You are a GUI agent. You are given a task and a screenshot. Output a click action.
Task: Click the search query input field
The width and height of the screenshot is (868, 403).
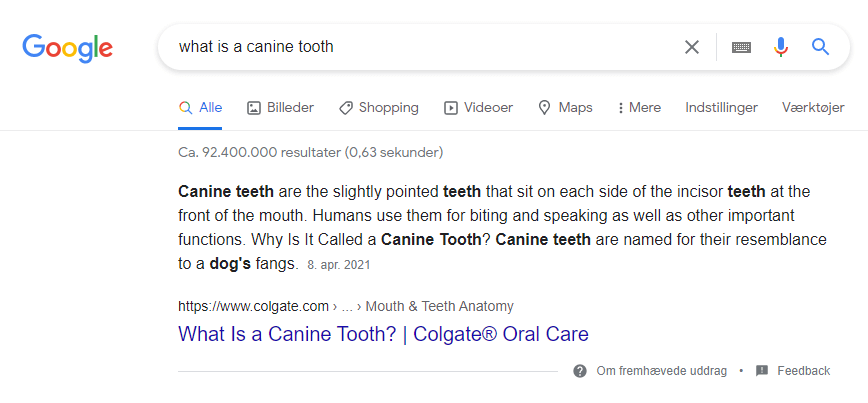click(x=420, y=47)
